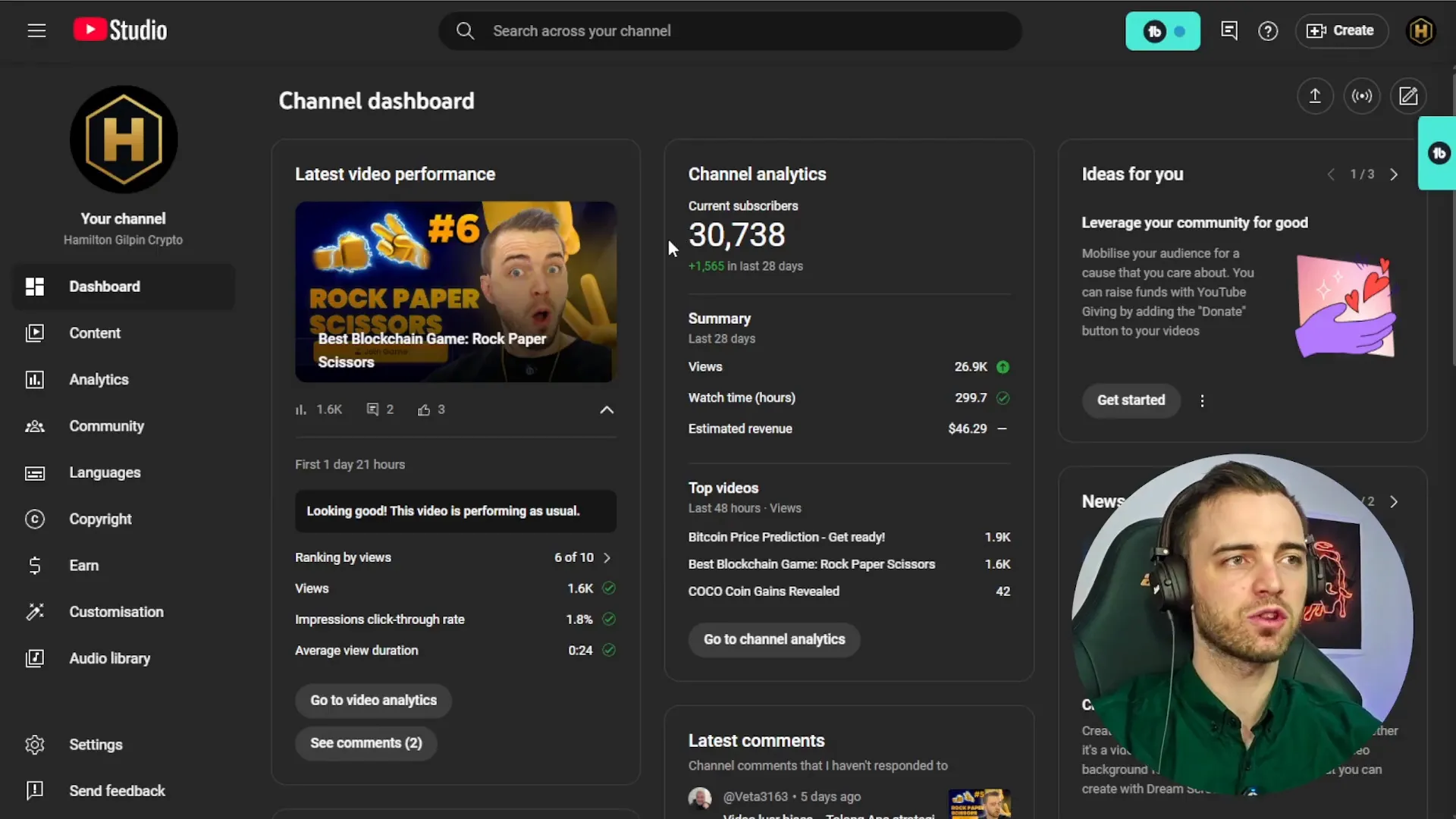
Task: Click the channel profile picture in sidebar
Action: 124,140
